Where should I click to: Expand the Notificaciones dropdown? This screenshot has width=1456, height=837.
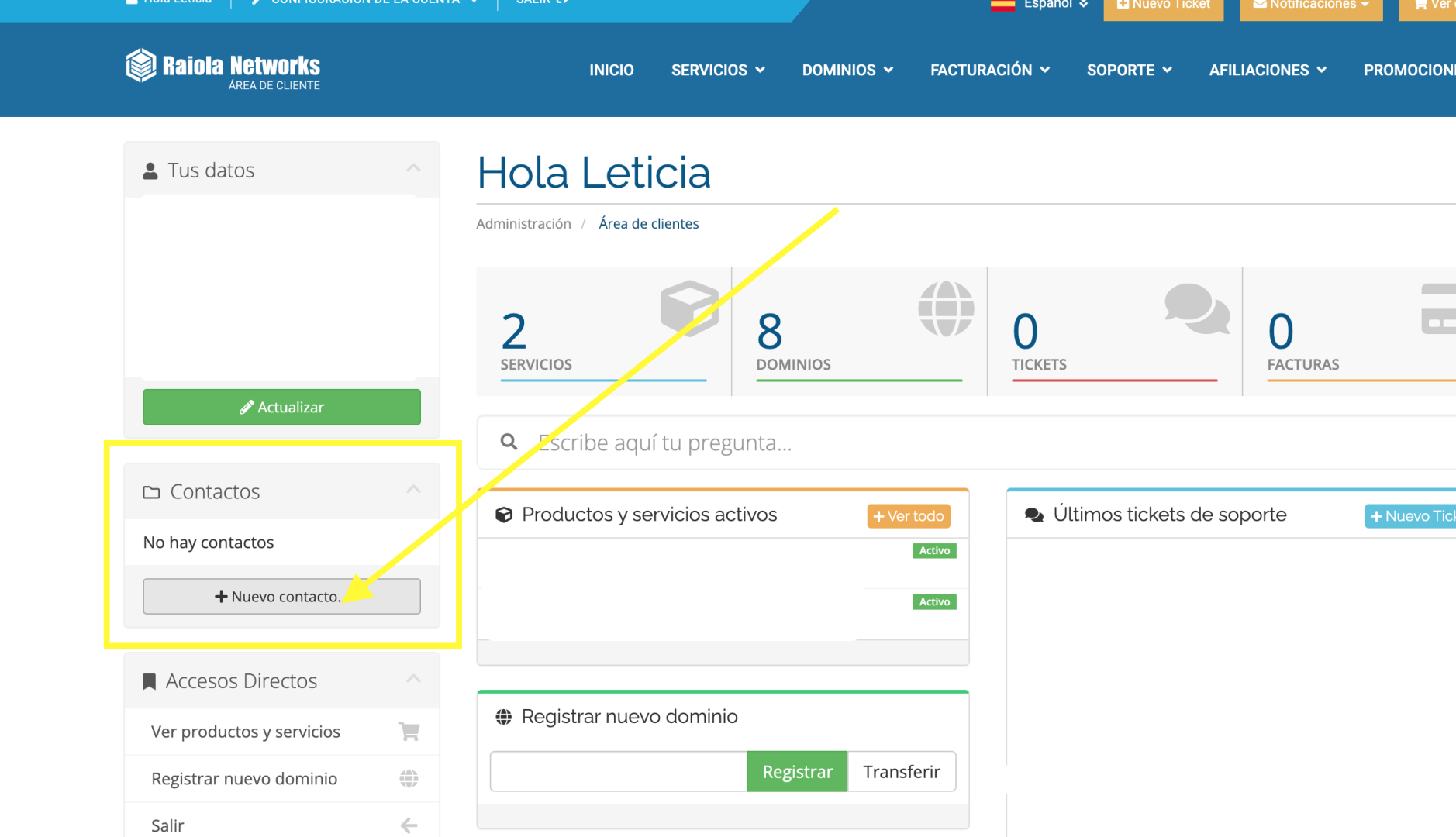pos(1310,6)
